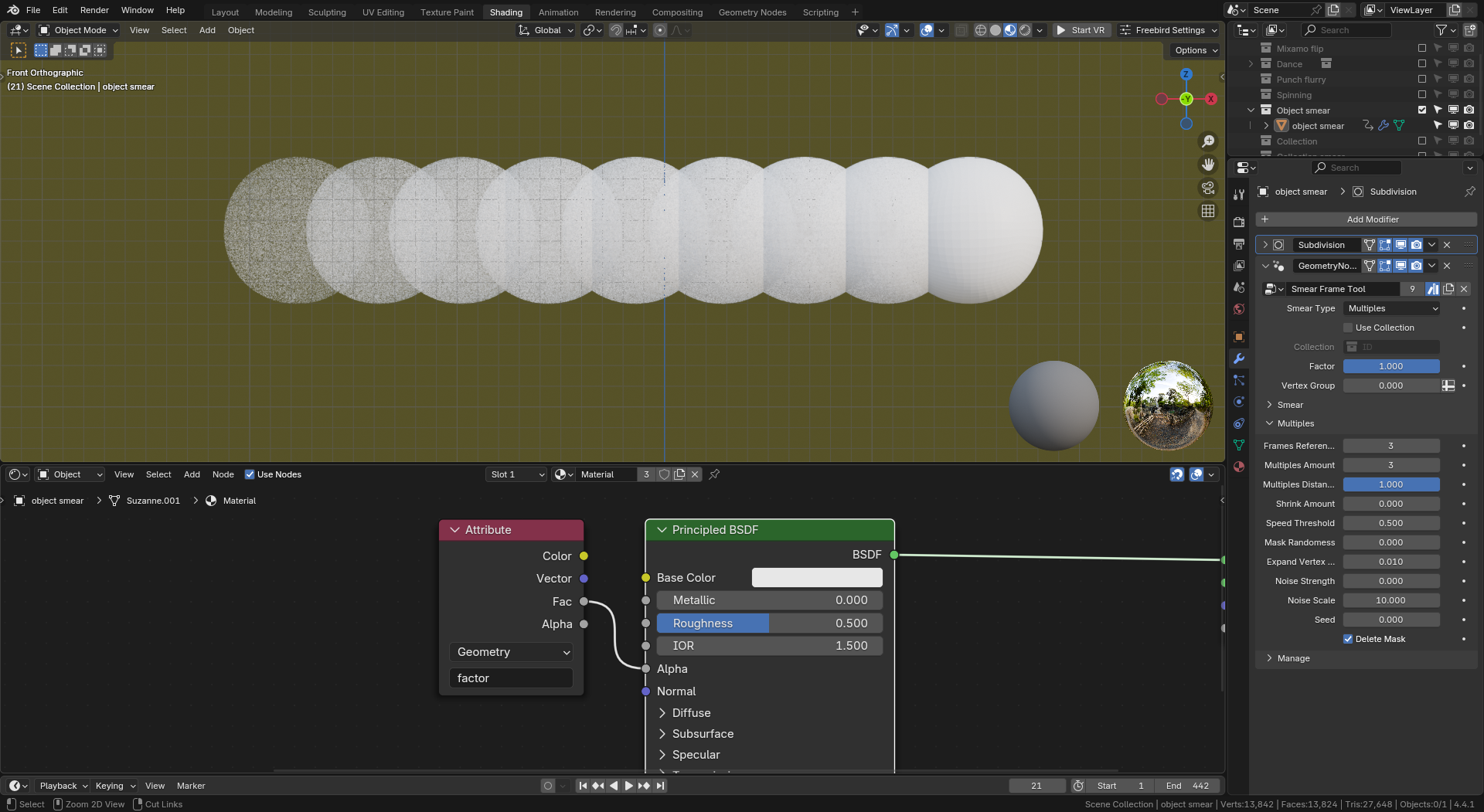Open the File menu
The image size is (1484, 812).
(x=33, y=10)
